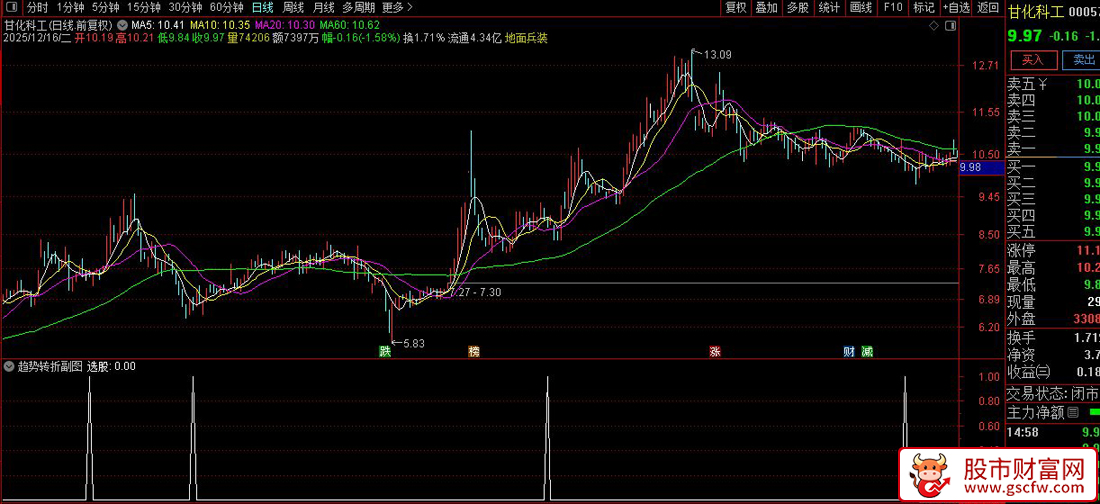Click the 买一 order book row
1100x504 pixels.
tap(1053, 166)
